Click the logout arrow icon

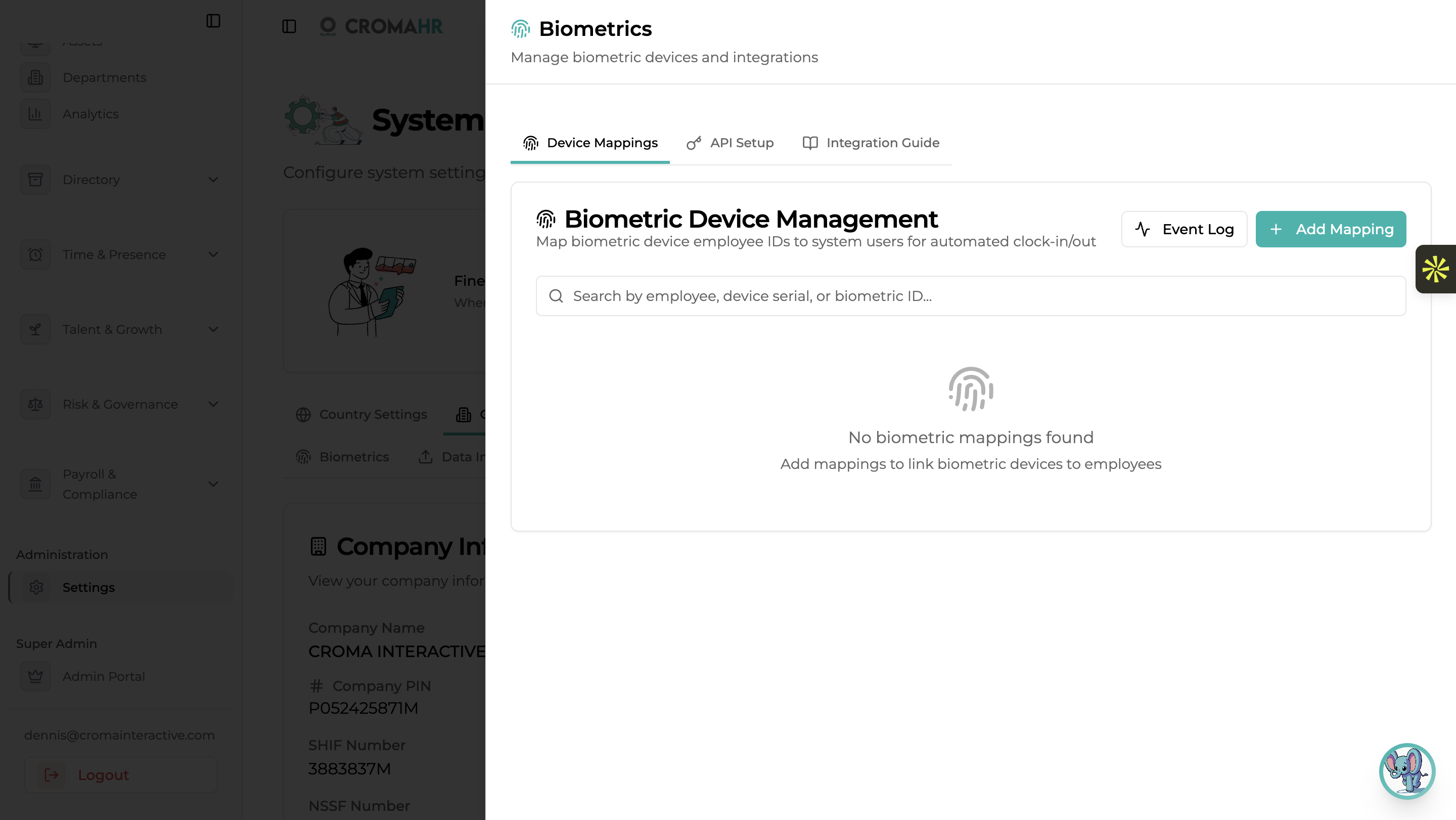52,775
